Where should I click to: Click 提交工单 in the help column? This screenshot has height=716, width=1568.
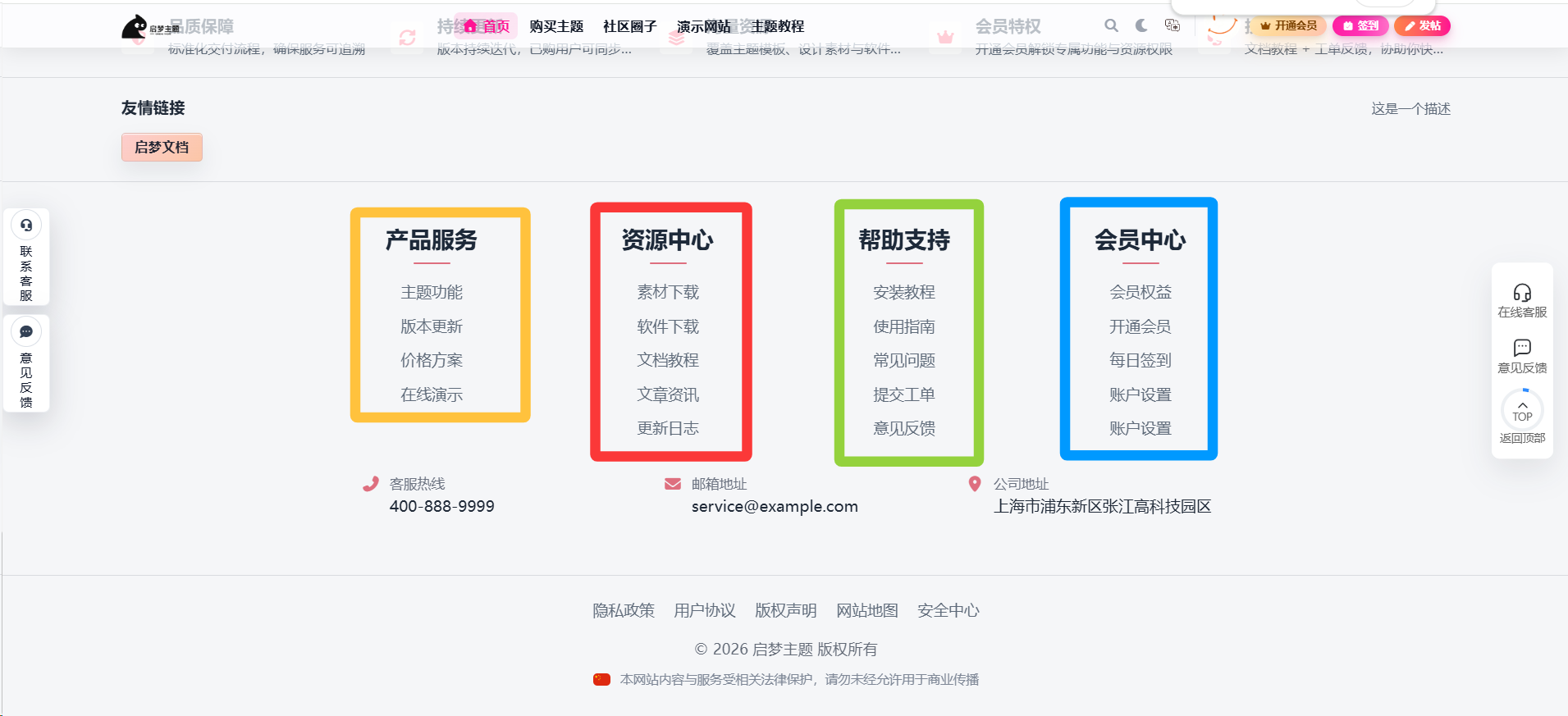click(x=904, y=394)
